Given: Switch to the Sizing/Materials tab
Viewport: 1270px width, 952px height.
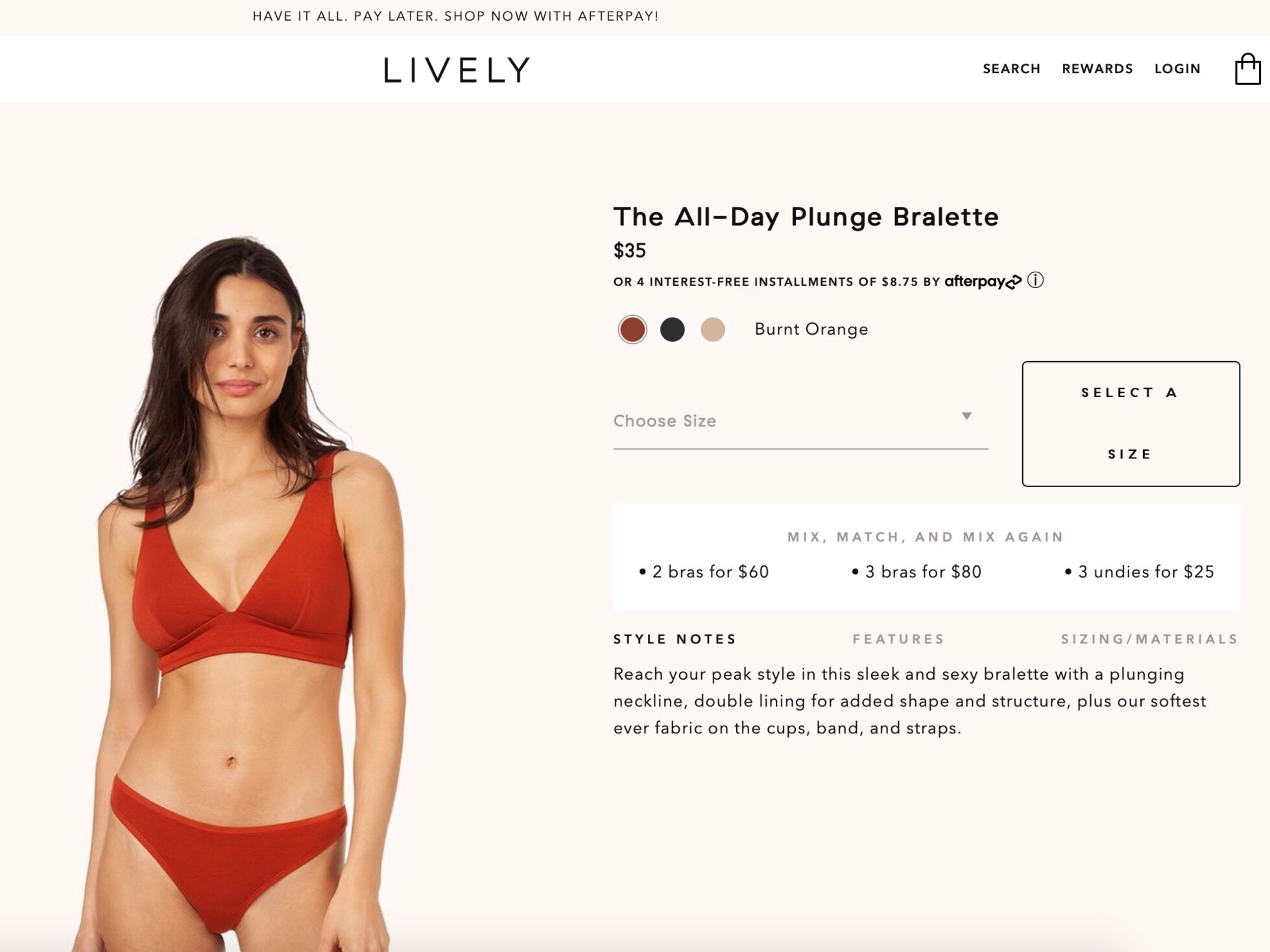Looking at the screenshot, I should click(x=1149, y=639).
